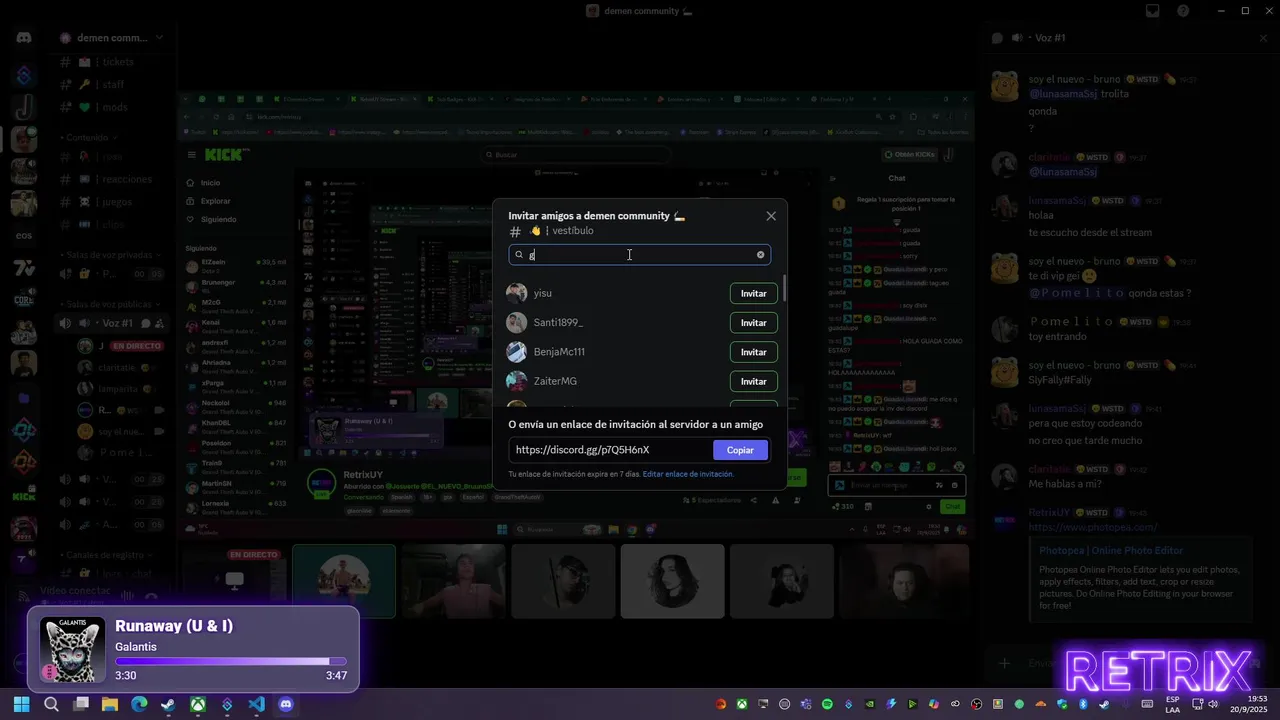Click invite icon on Voz #1 channel
The height and width of the screenshot is (720, 1280).
tap(160, 323)
